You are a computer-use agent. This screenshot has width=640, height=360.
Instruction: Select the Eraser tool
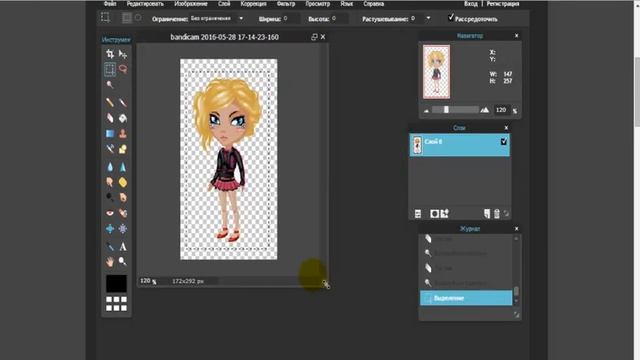coord(110,118)
